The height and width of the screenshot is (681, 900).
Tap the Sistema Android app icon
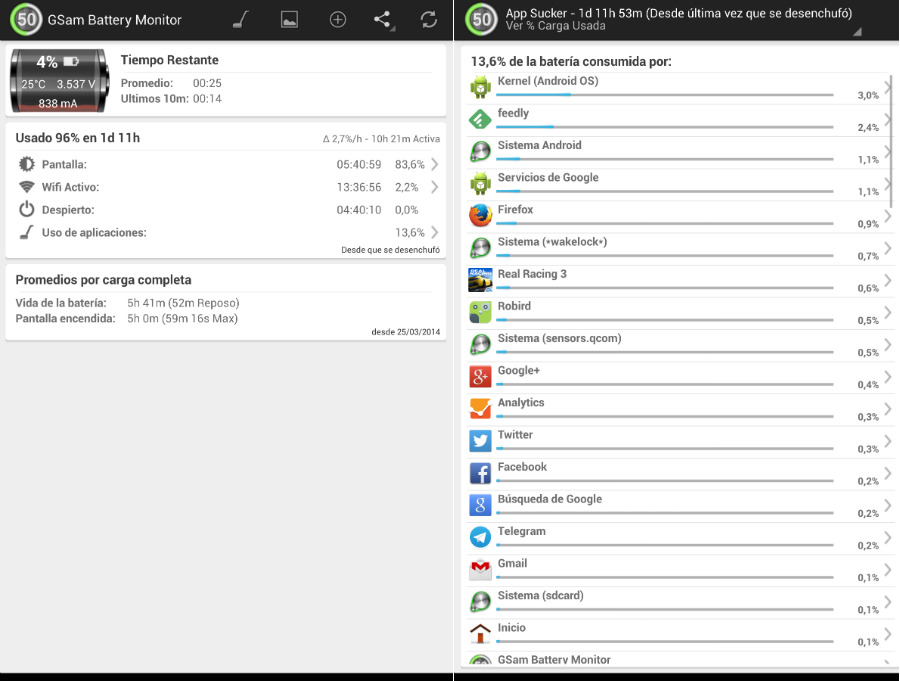coord(480,152)
